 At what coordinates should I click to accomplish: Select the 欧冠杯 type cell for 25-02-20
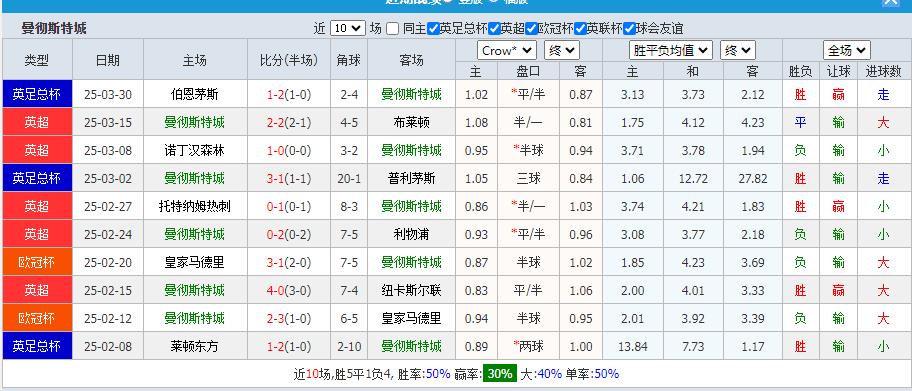(x=37, y=262)
